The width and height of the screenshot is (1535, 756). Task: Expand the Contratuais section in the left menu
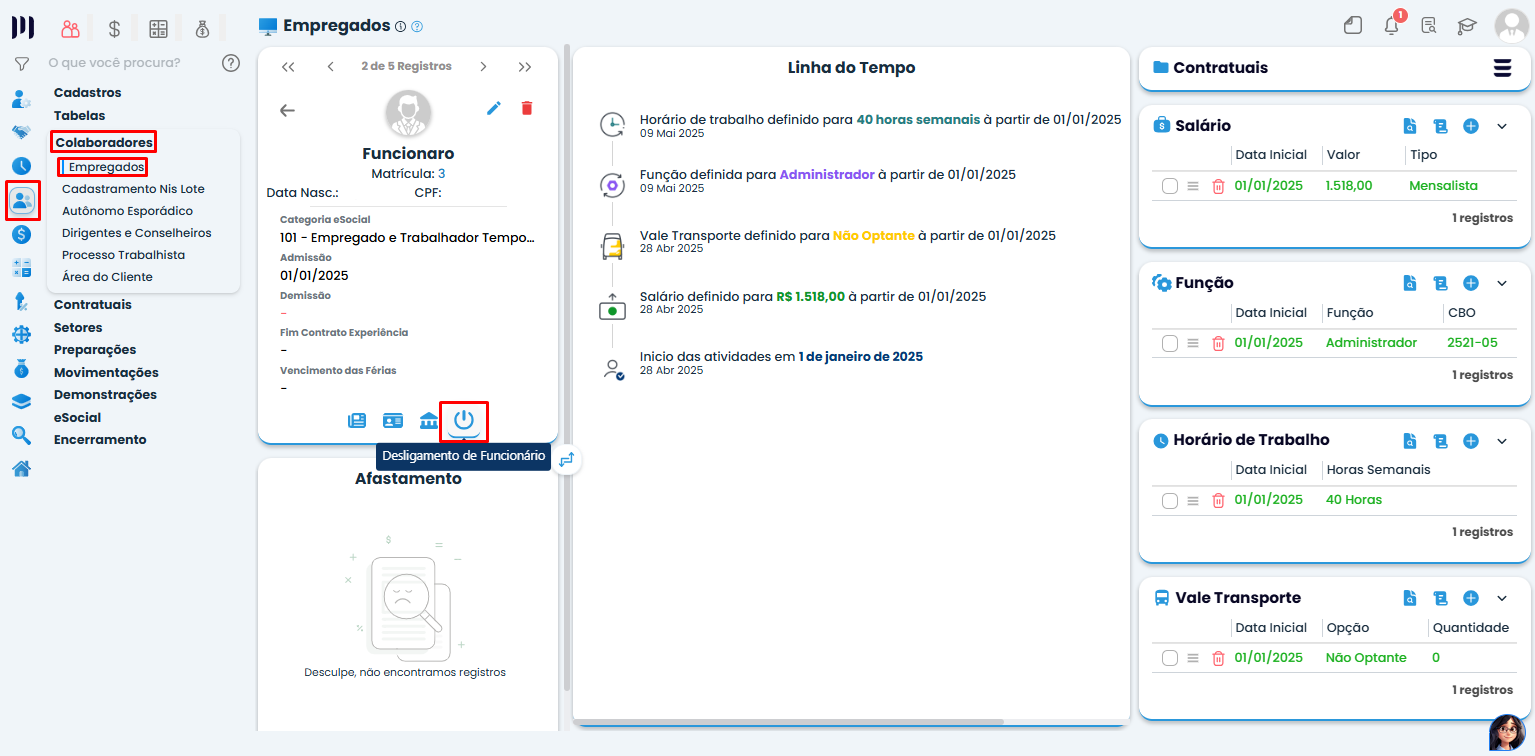tap(93, 305)
